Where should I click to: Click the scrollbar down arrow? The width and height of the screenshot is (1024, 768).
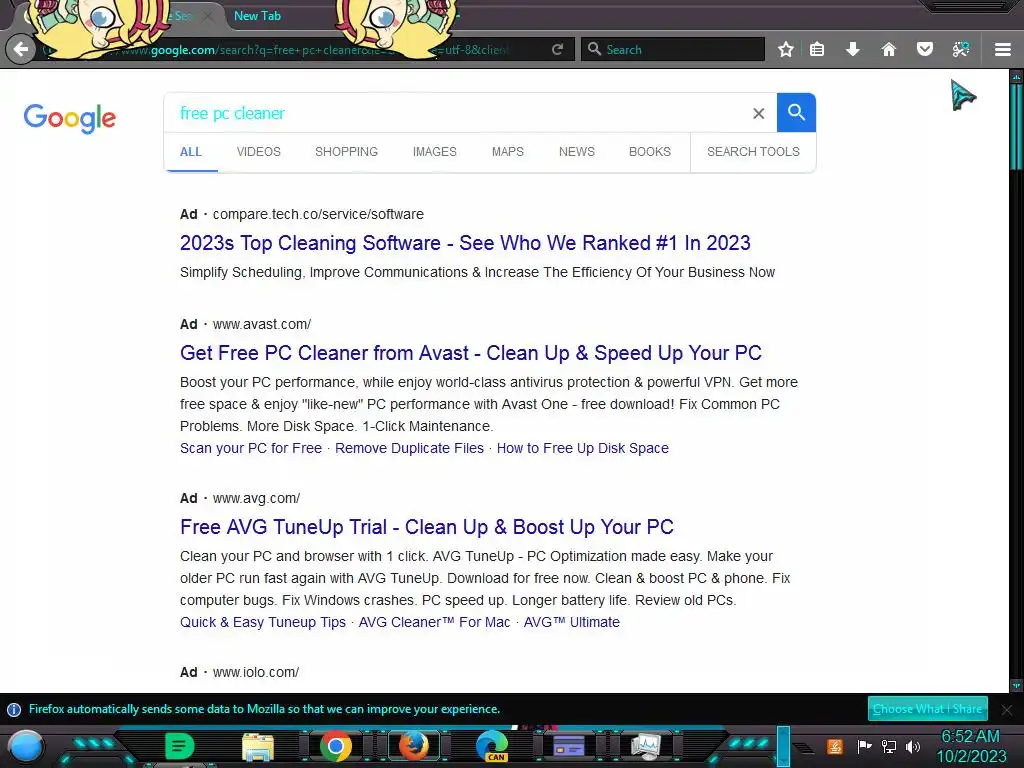[1016, 686]
